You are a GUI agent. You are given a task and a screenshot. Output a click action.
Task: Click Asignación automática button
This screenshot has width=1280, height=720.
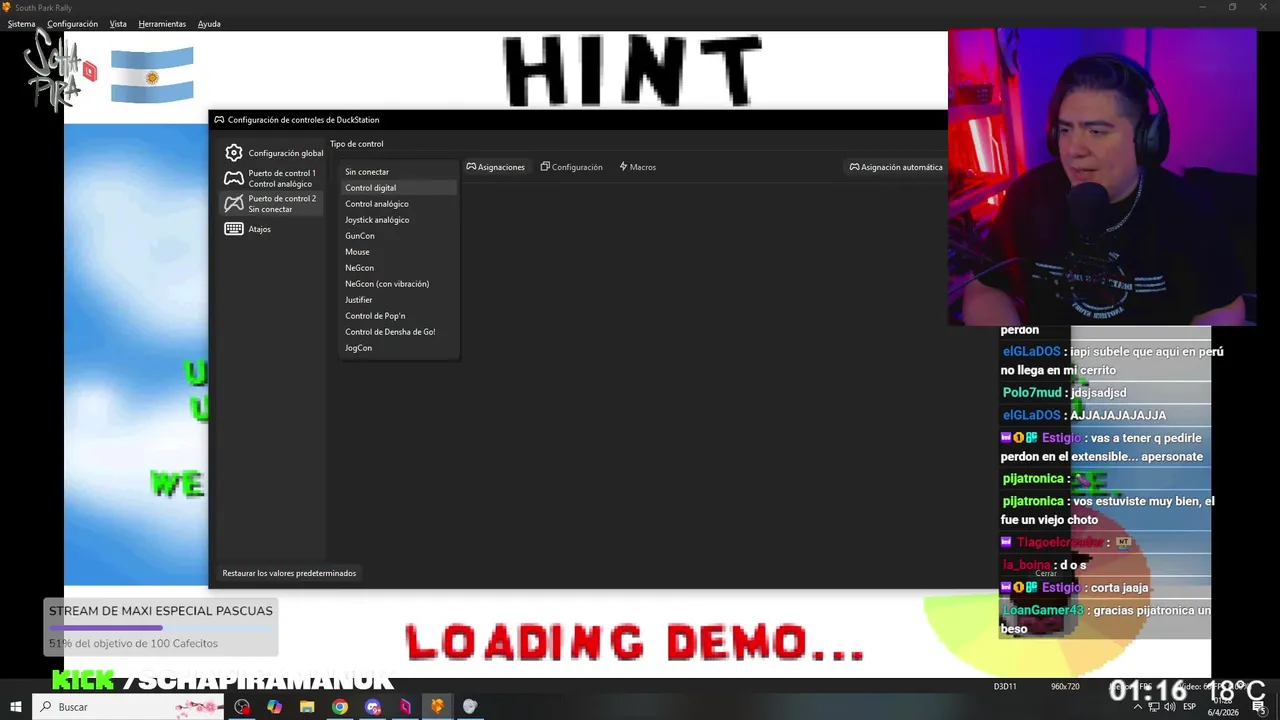click(896, 167)
